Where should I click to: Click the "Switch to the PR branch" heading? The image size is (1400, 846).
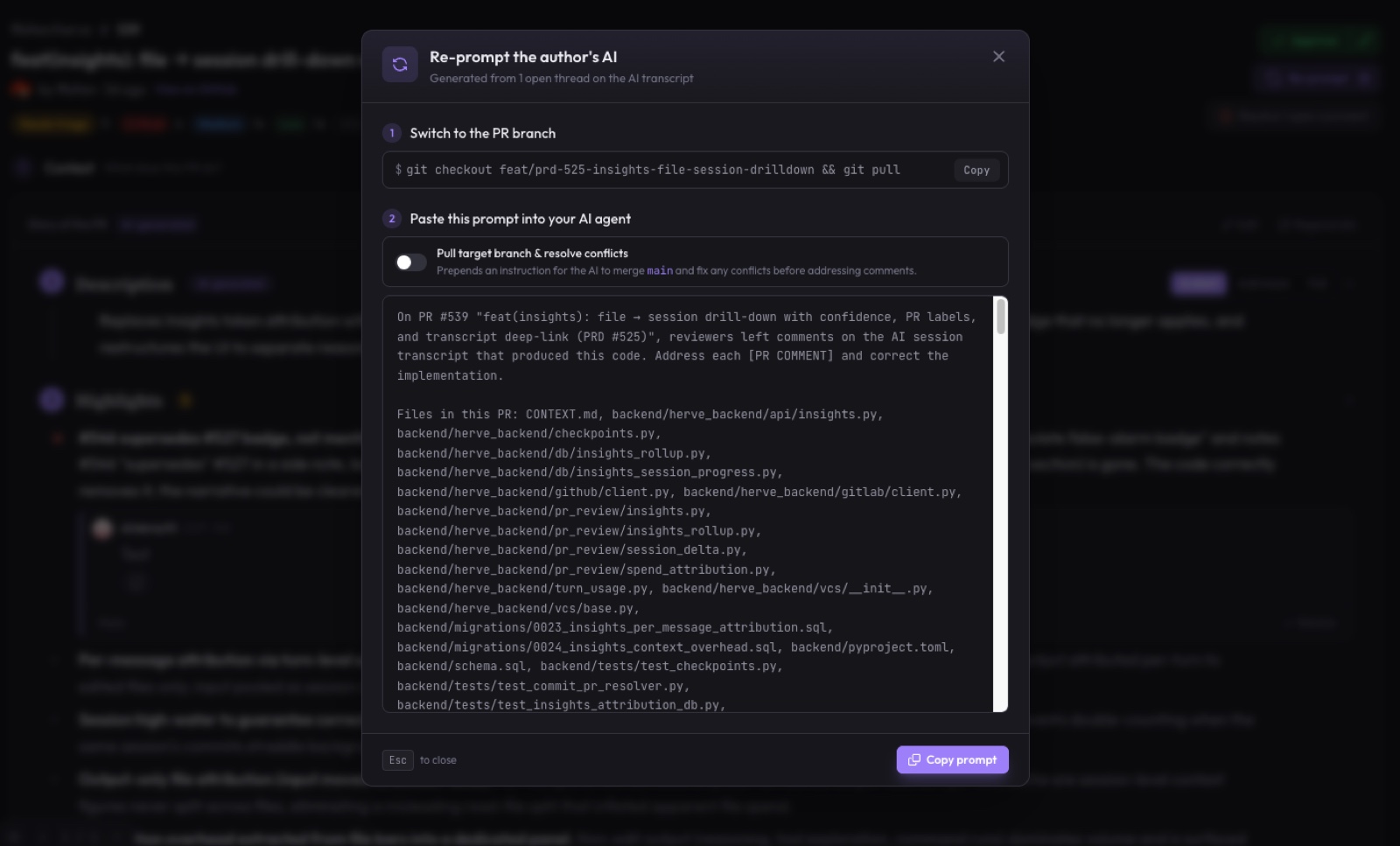(x=482, y=133)
